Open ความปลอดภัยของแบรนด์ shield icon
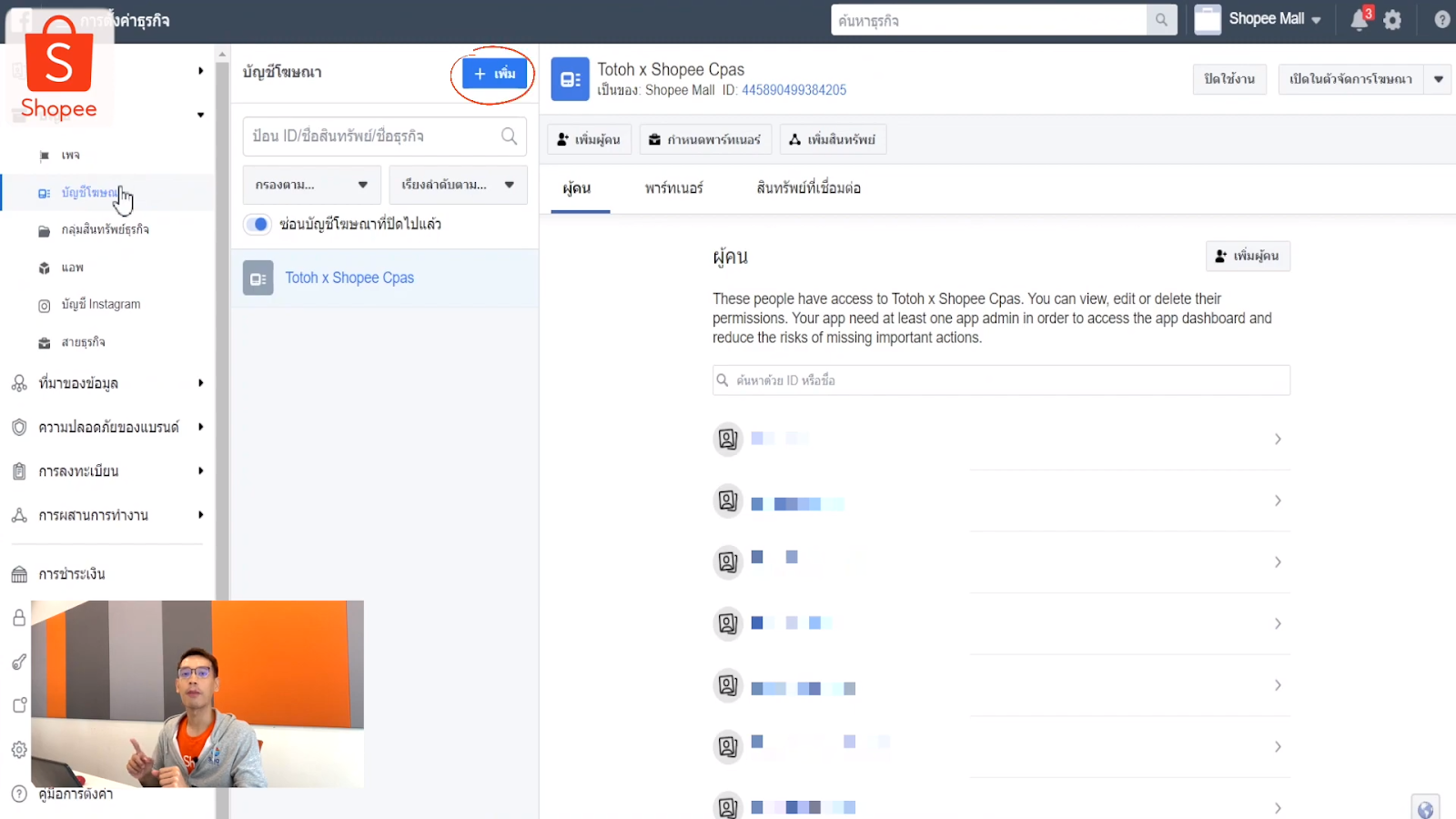 [x=18, y=426]
